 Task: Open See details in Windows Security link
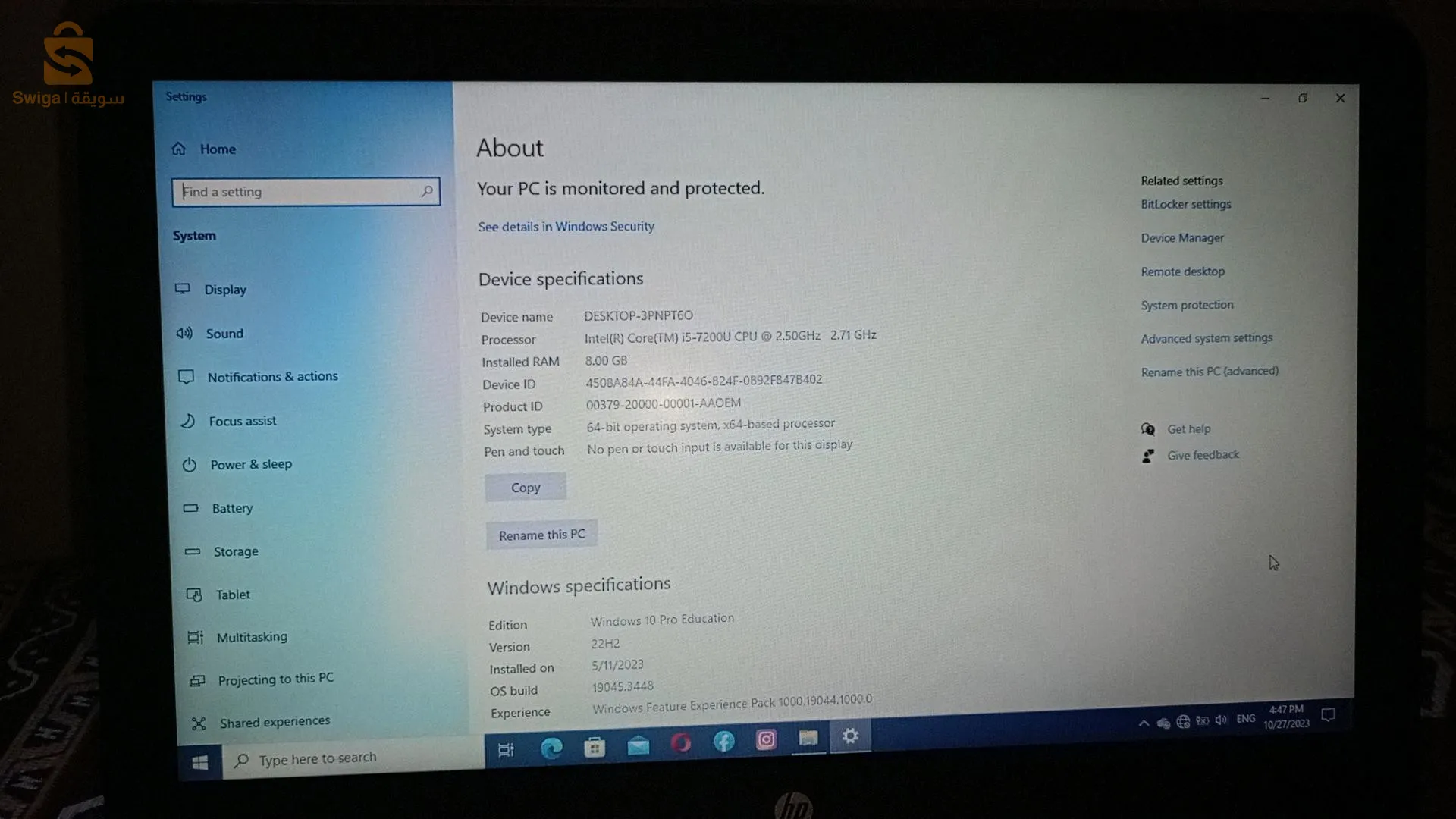pos(566,226)
